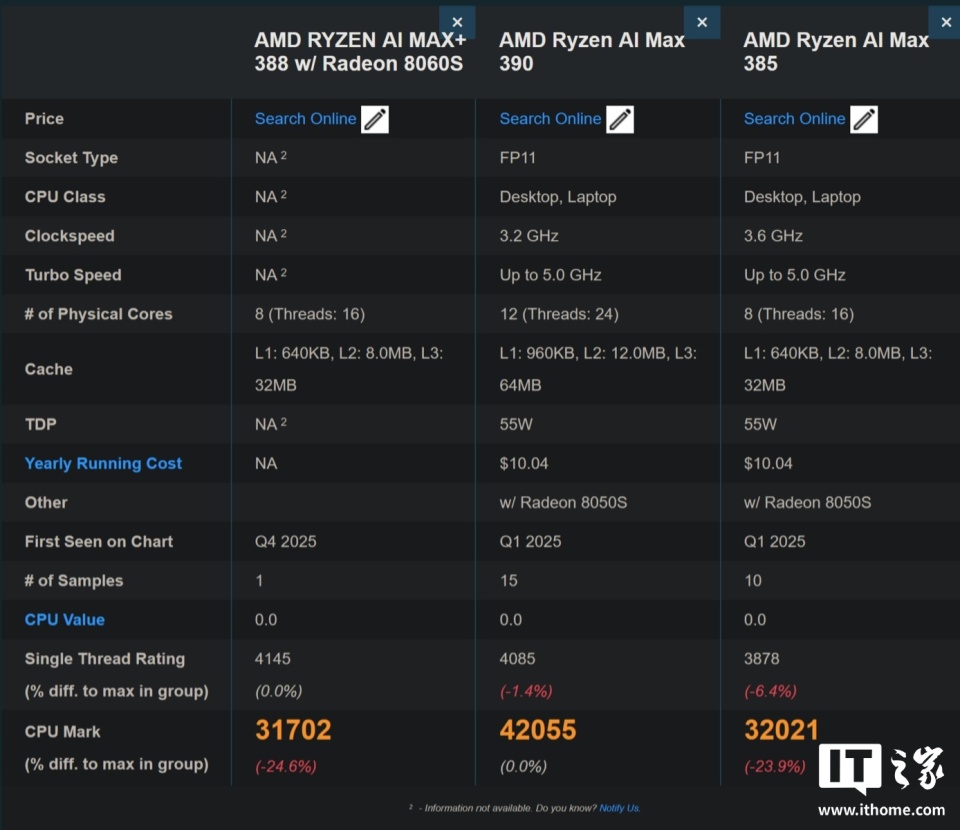Click the Notify Us footnote link
Viewport: 960px width, 830px height.
[619, 808]
